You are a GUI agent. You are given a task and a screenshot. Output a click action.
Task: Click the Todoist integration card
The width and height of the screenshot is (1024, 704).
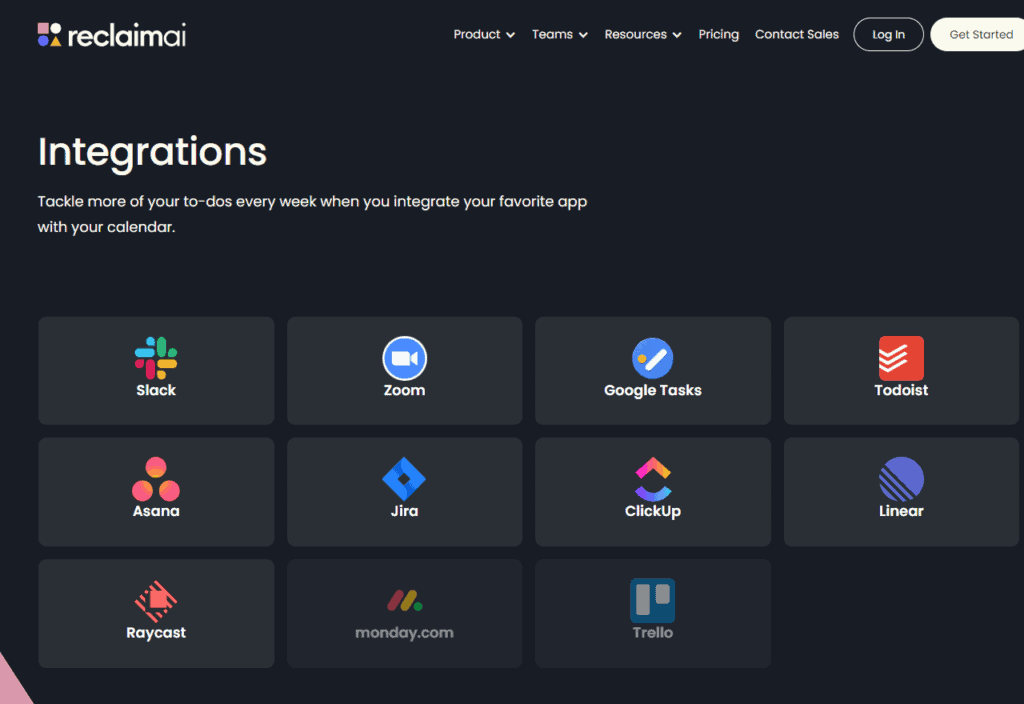point(900,370)
